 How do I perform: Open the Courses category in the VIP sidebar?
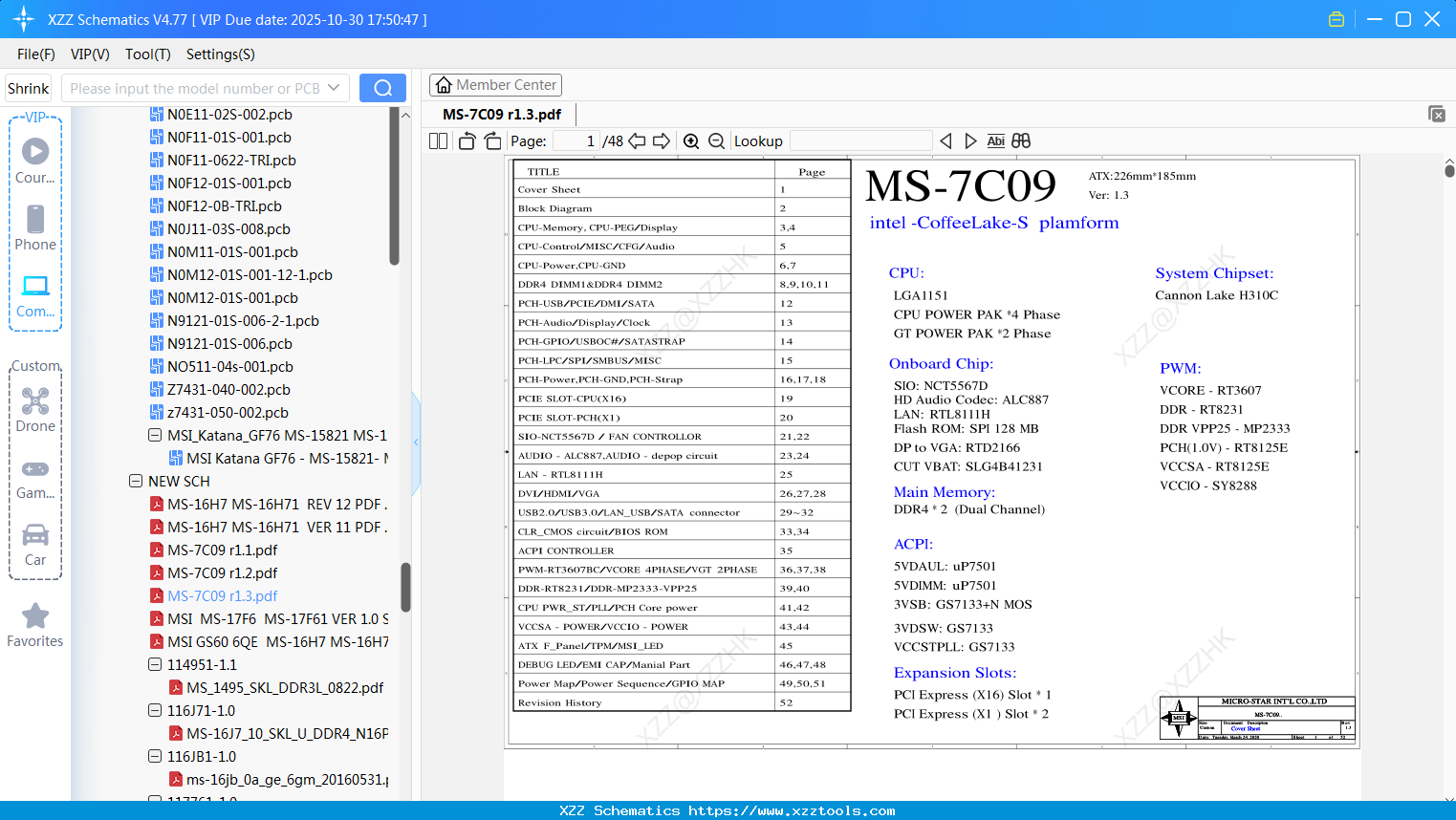click(35, 162)
